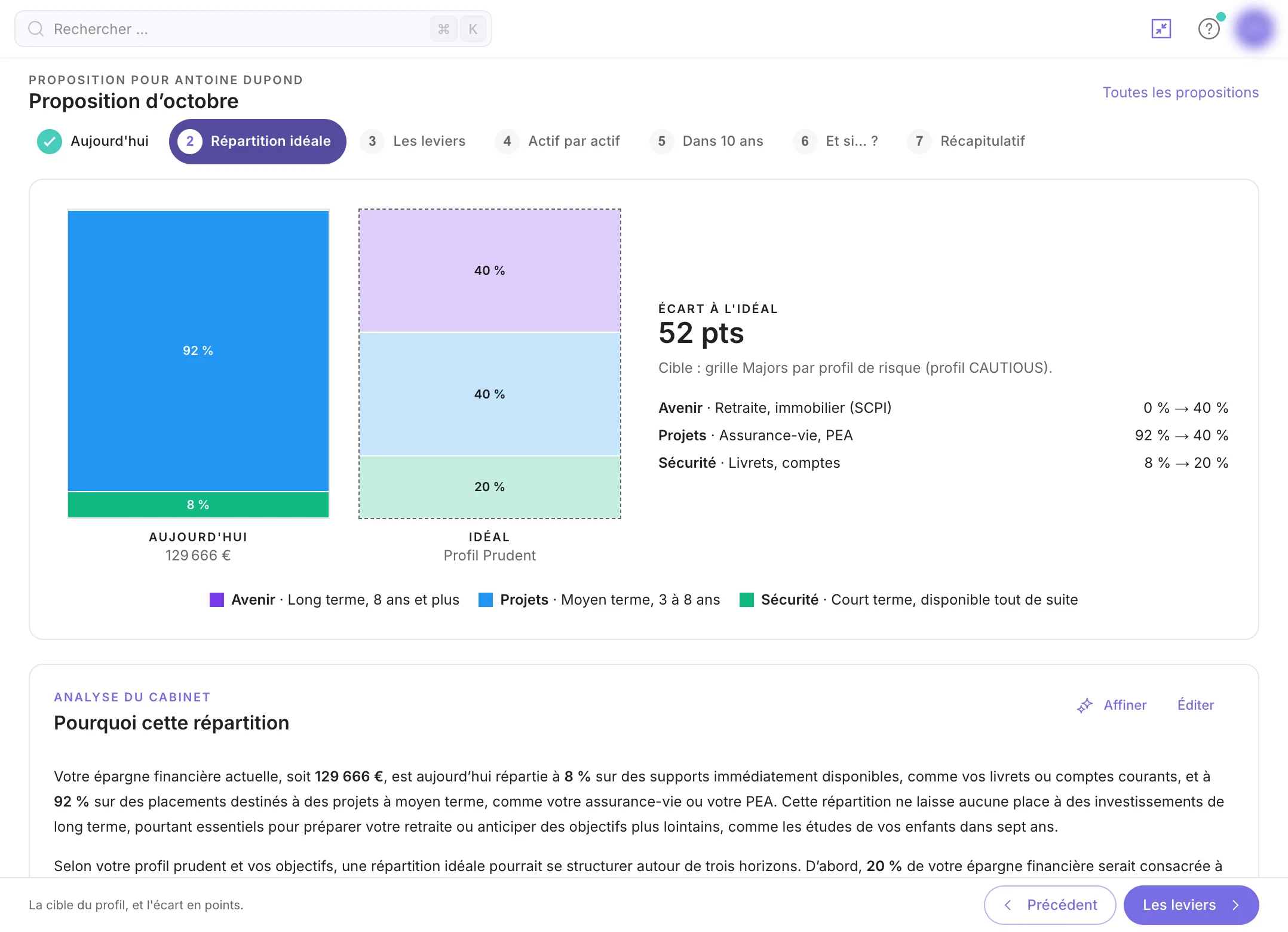Focus the Rechercher search field
The image size is (1288, 932).
(x=253, y=29)
